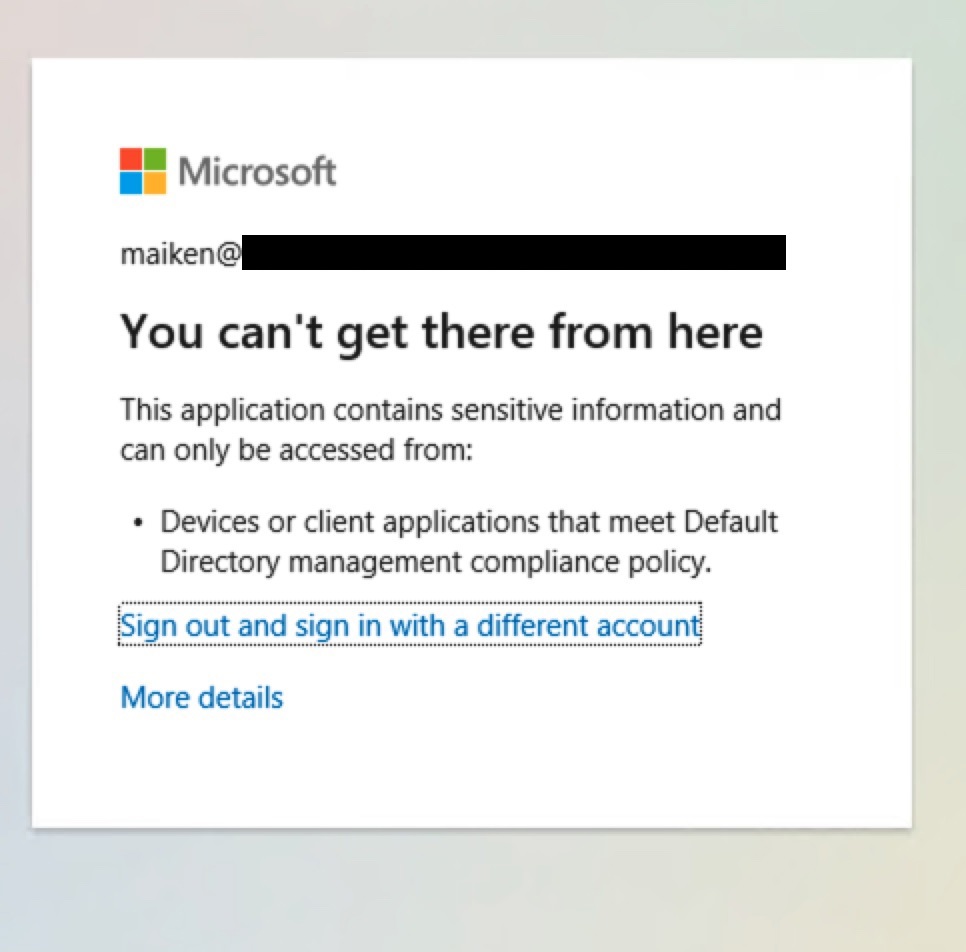The image size is (966, 952).
Task: Click the red square in Microsoft logo
Action: (131, 159)
